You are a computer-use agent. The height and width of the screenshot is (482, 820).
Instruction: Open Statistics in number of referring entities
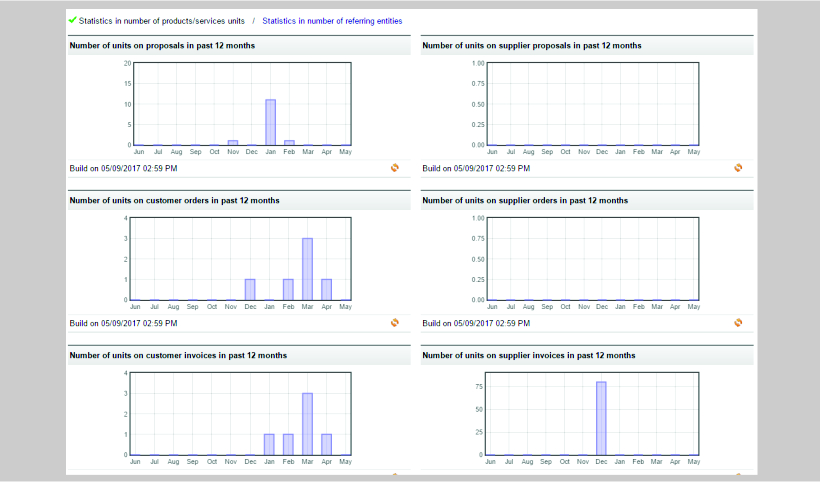[332, 21]
